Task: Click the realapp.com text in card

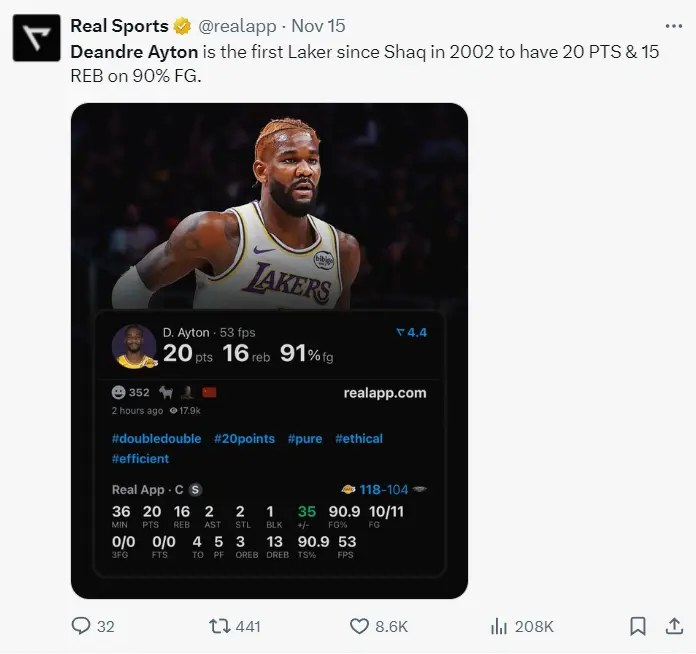Action: (x=384, y=393)
